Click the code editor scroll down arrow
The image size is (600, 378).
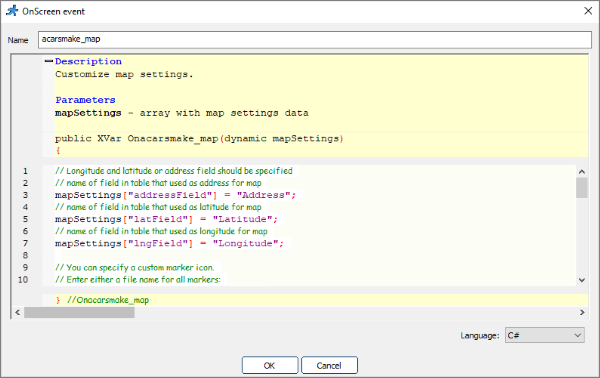coord(582,280)
